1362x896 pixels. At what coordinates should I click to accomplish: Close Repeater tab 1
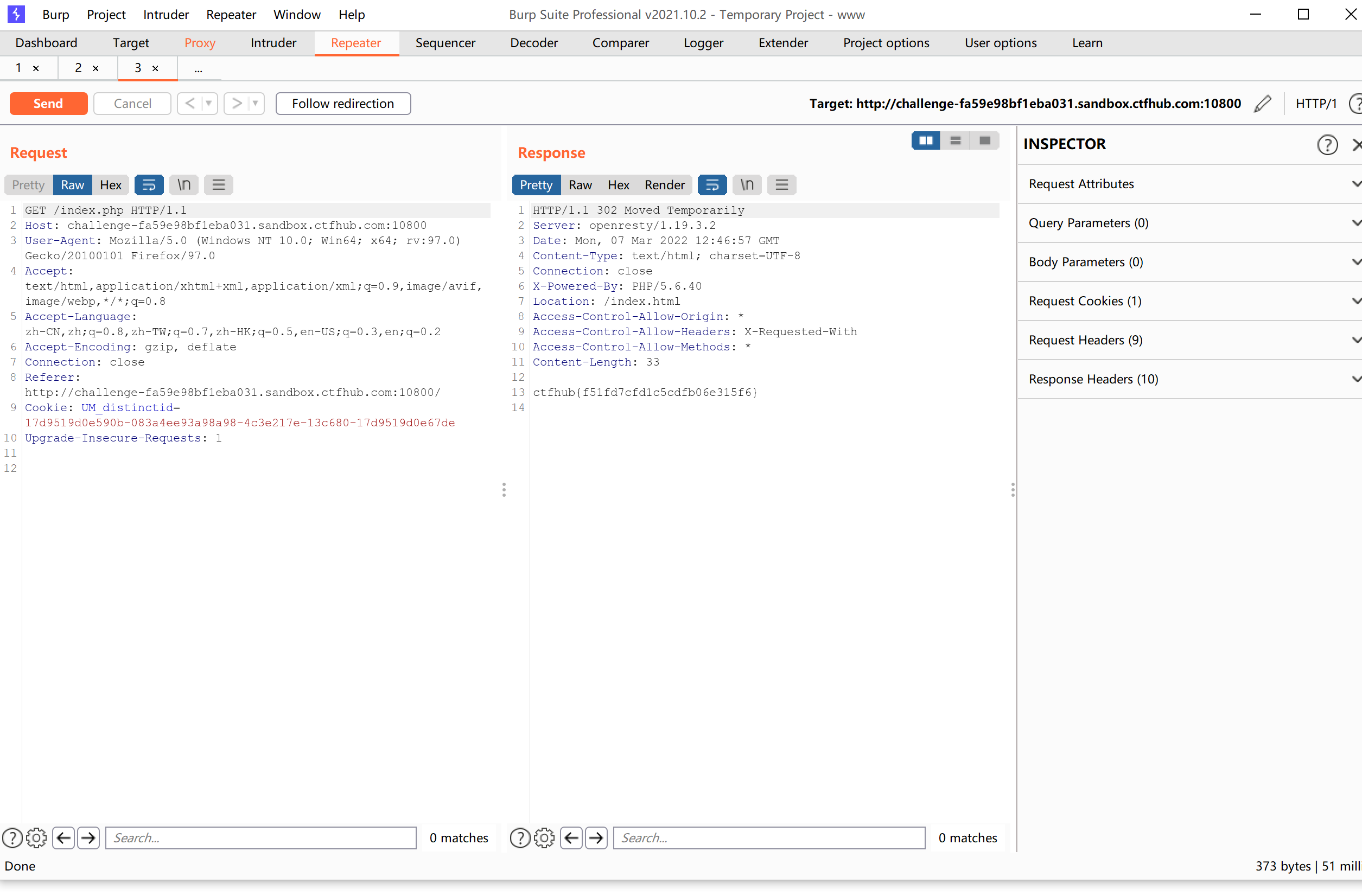pyautogui.click(x=36, y=69)
